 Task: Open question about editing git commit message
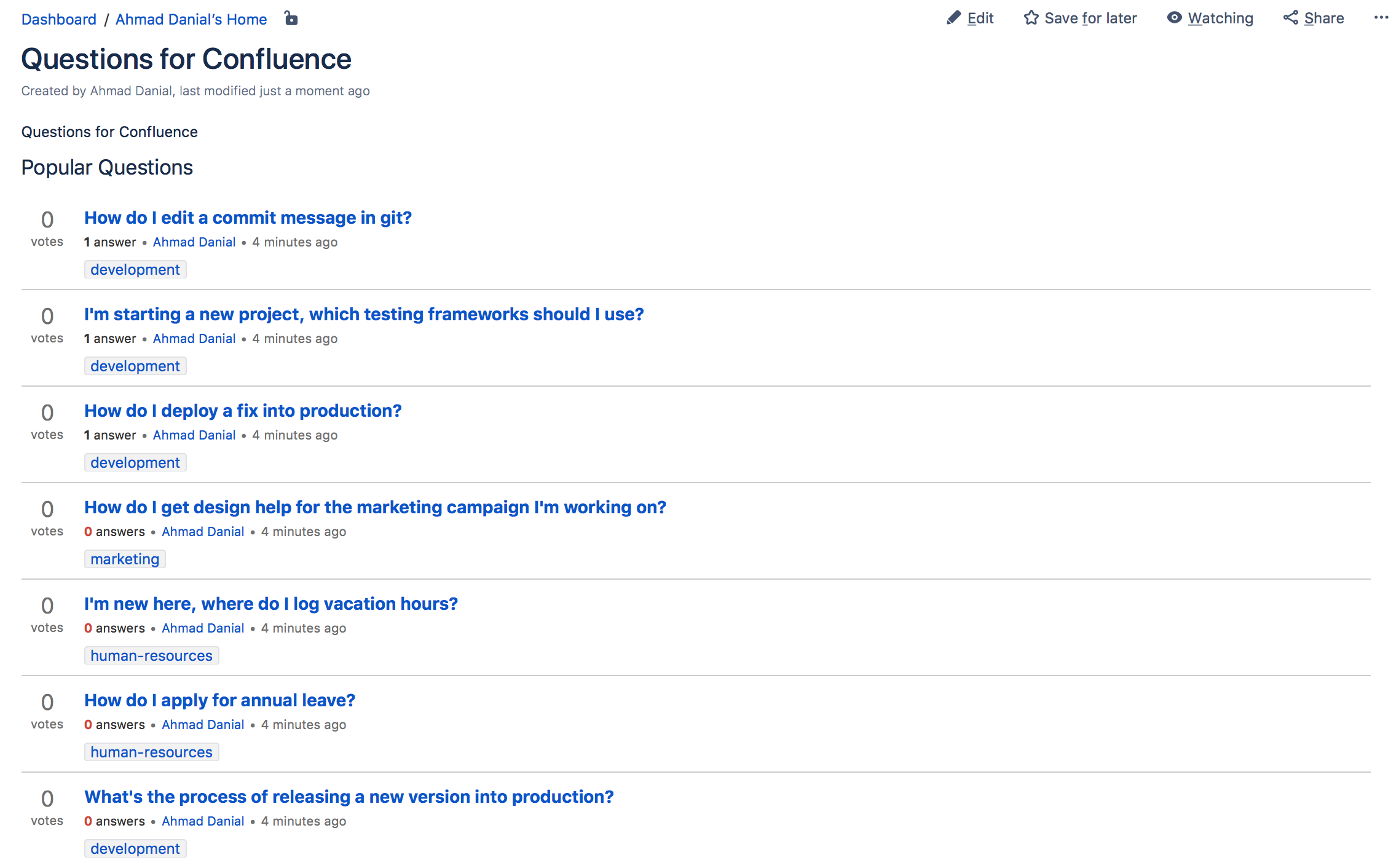(x=248, y=218)
